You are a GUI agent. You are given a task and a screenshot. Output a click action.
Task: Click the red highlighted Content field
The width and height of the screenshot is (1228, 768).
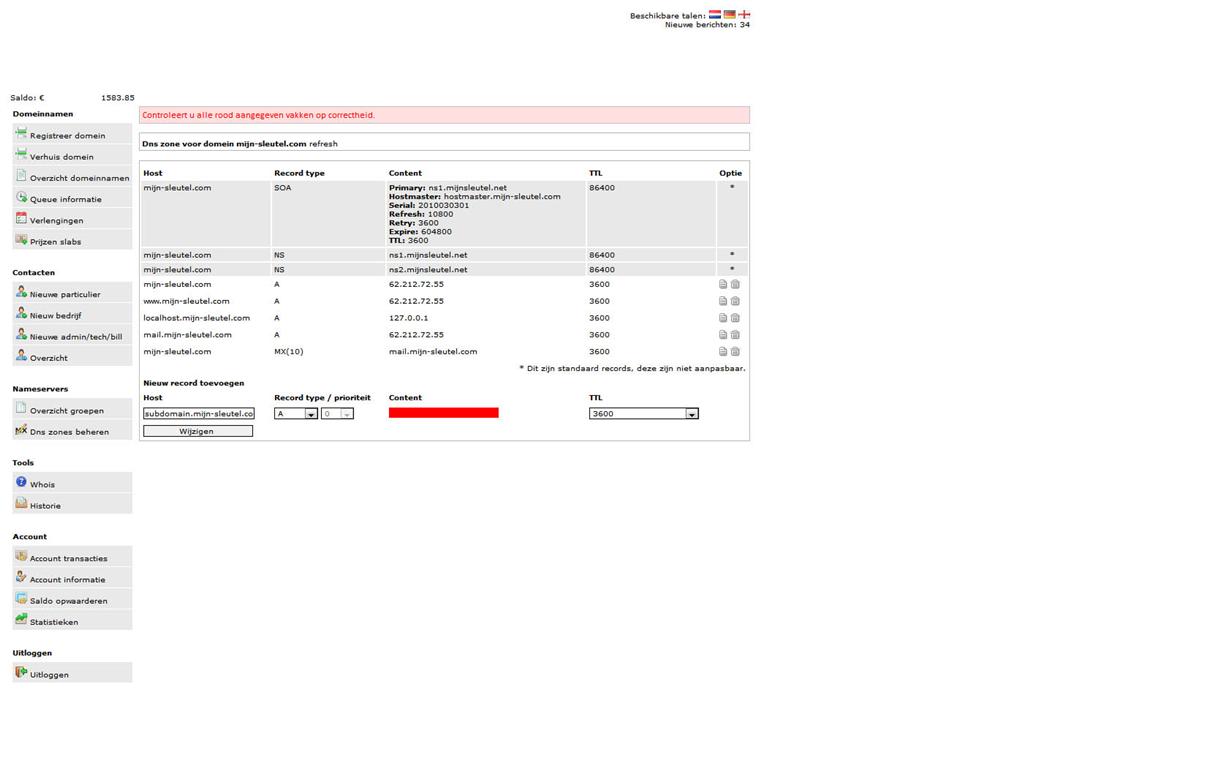pyautogui.click(x=444, y=413)
